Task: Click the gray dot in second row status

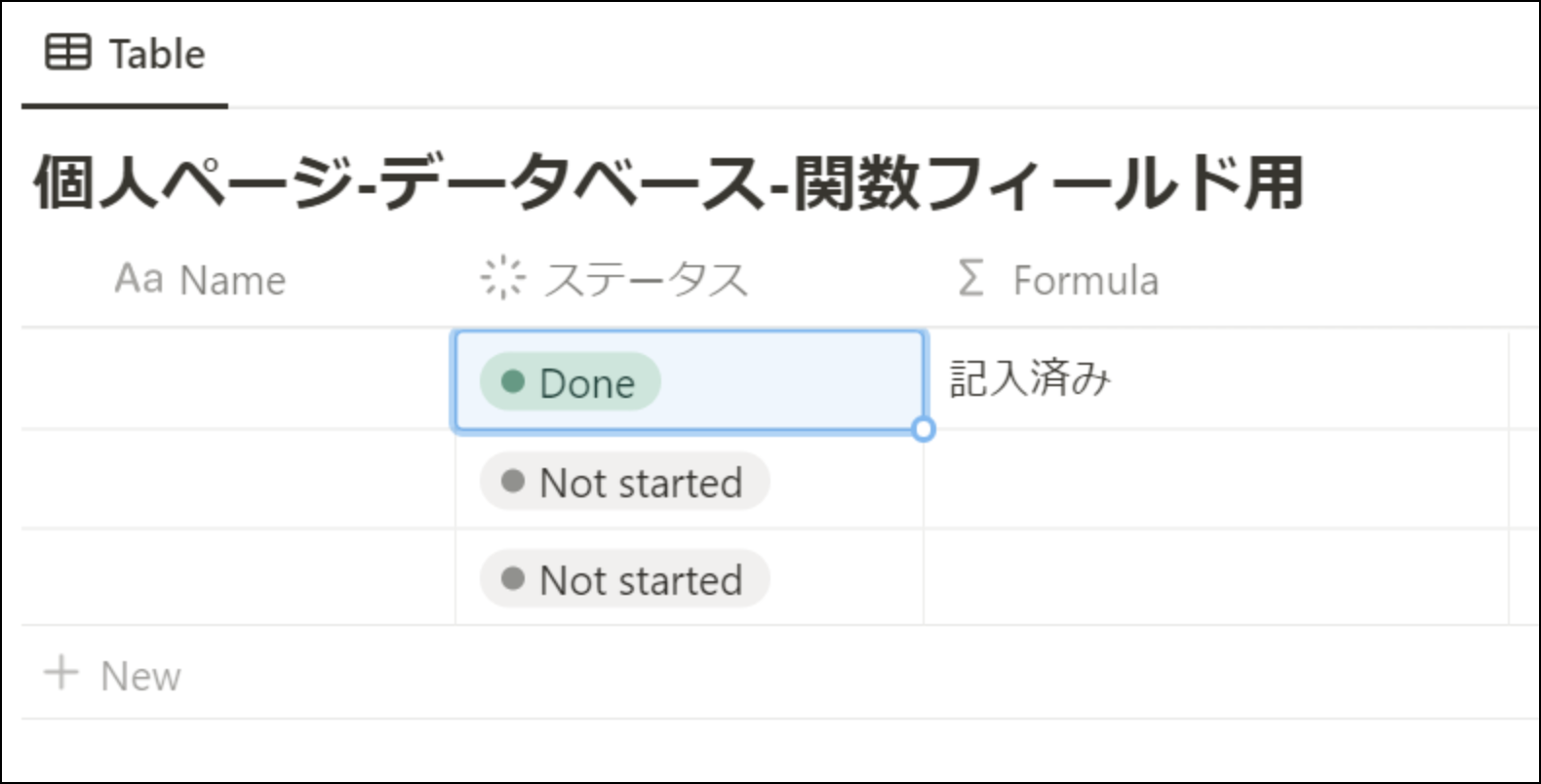Action: click(513, 481)
